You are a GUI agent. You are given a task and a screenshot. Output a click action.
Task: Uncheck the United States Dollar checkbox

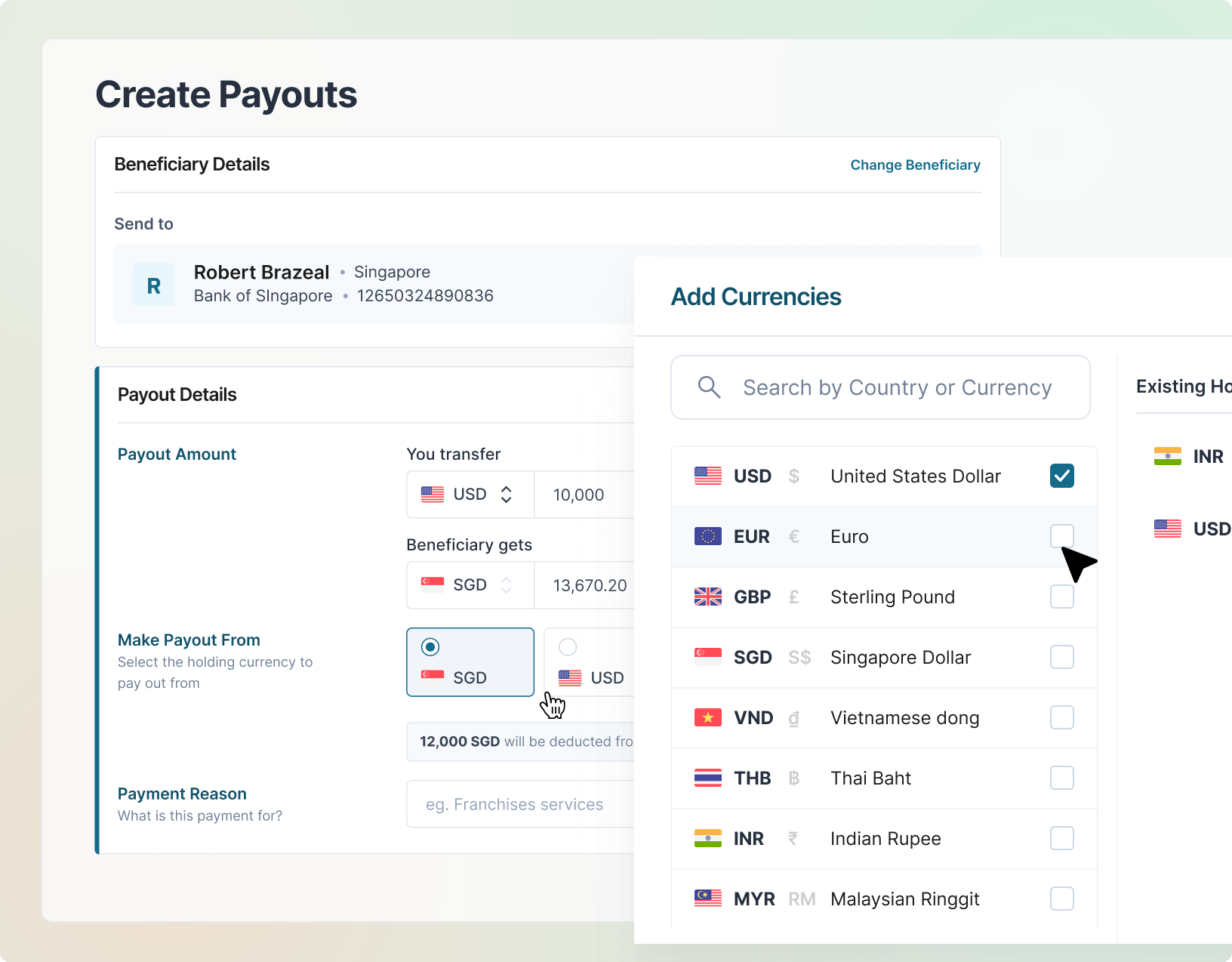1062,476
